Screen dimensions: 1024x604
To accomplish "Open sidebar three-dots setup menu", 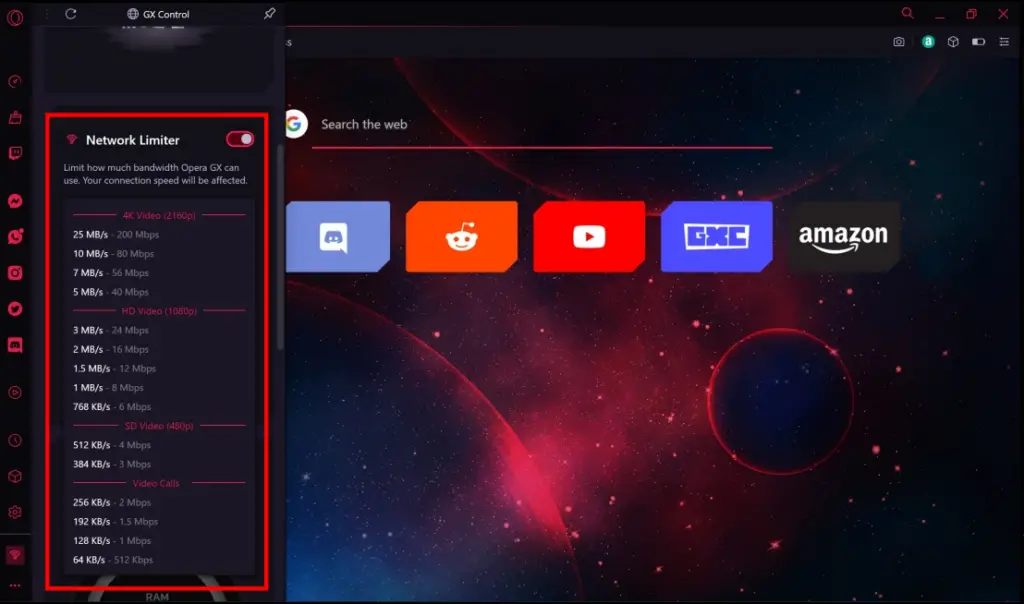I will (15, 586).
